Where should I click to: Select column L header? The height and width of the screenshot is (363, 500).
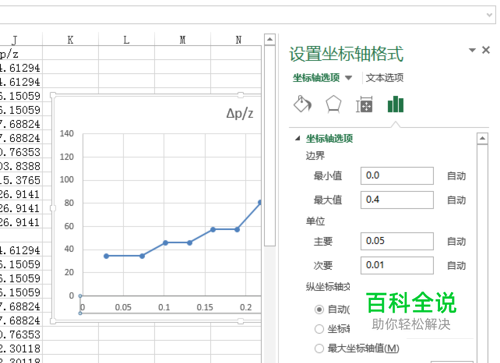(126, 40)
